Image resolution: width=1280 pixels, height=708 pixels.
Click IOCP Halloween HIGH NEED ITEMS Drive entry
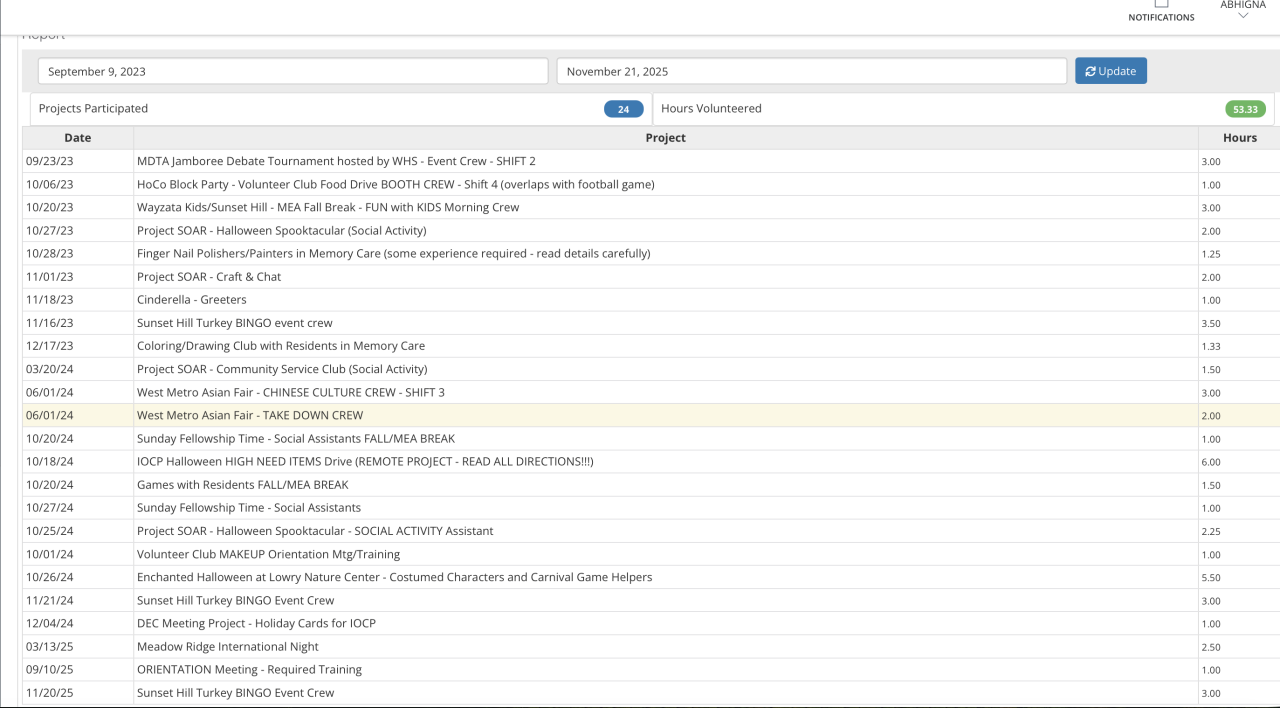pos(365,461)
